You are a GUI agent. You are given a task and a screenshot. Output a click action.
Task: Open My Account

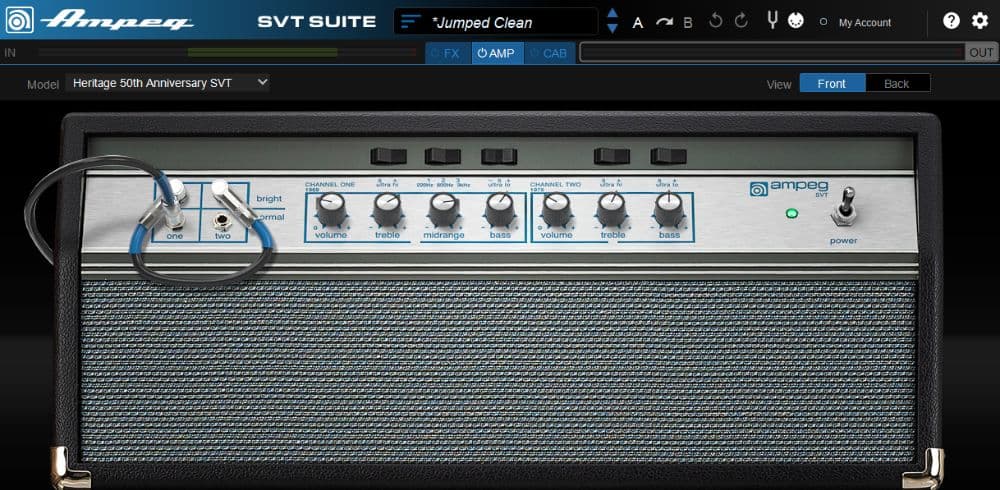tap(865, 23)
